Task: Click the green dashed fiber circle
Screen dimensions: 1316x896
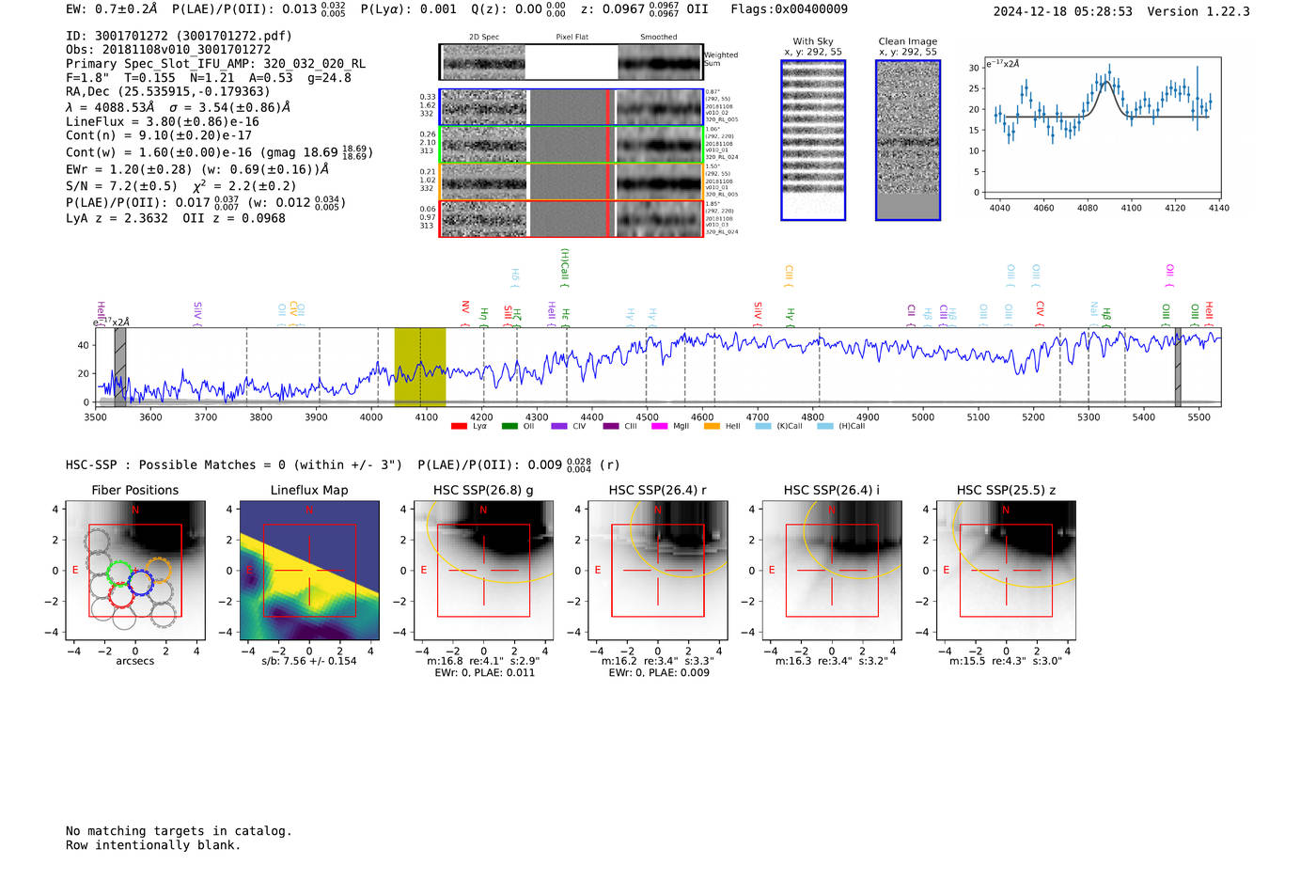Action: (x=119, y=573)
